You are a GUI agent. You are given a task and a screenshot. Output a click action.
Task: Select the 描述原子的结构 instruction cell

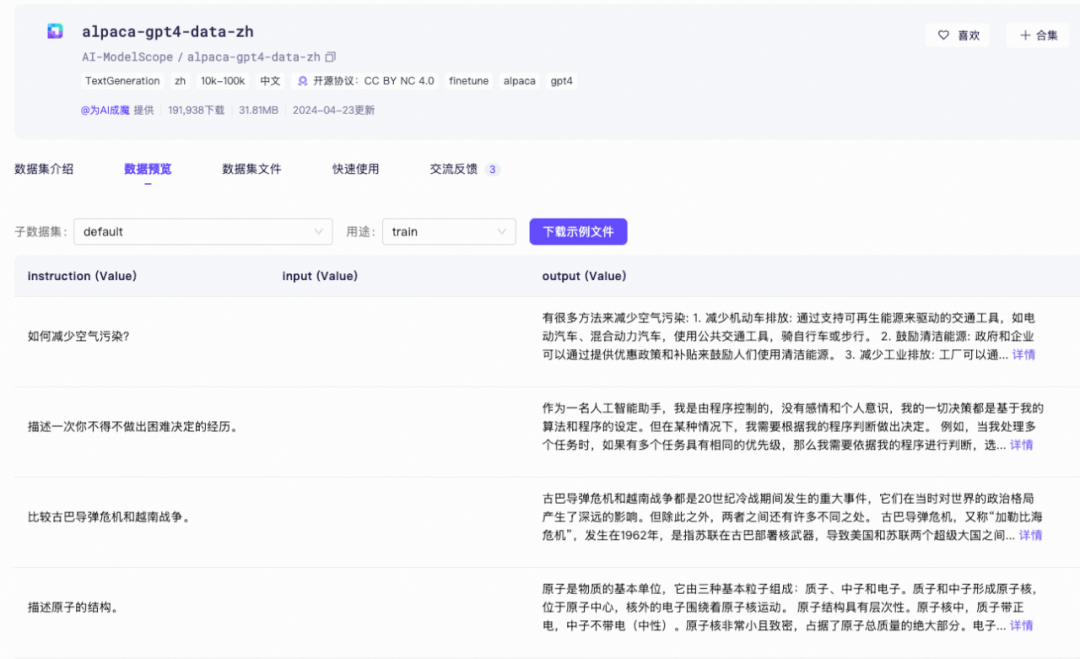pos(73,607)
